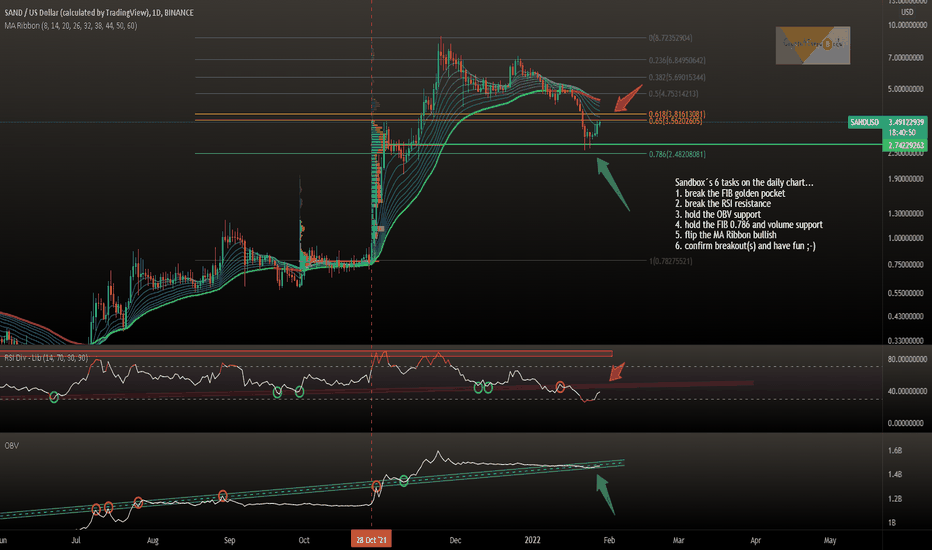This screenshot has width=932, height=550.
Task: Click the 0.55000000 price axis value
Action: [x=907, y=293]
